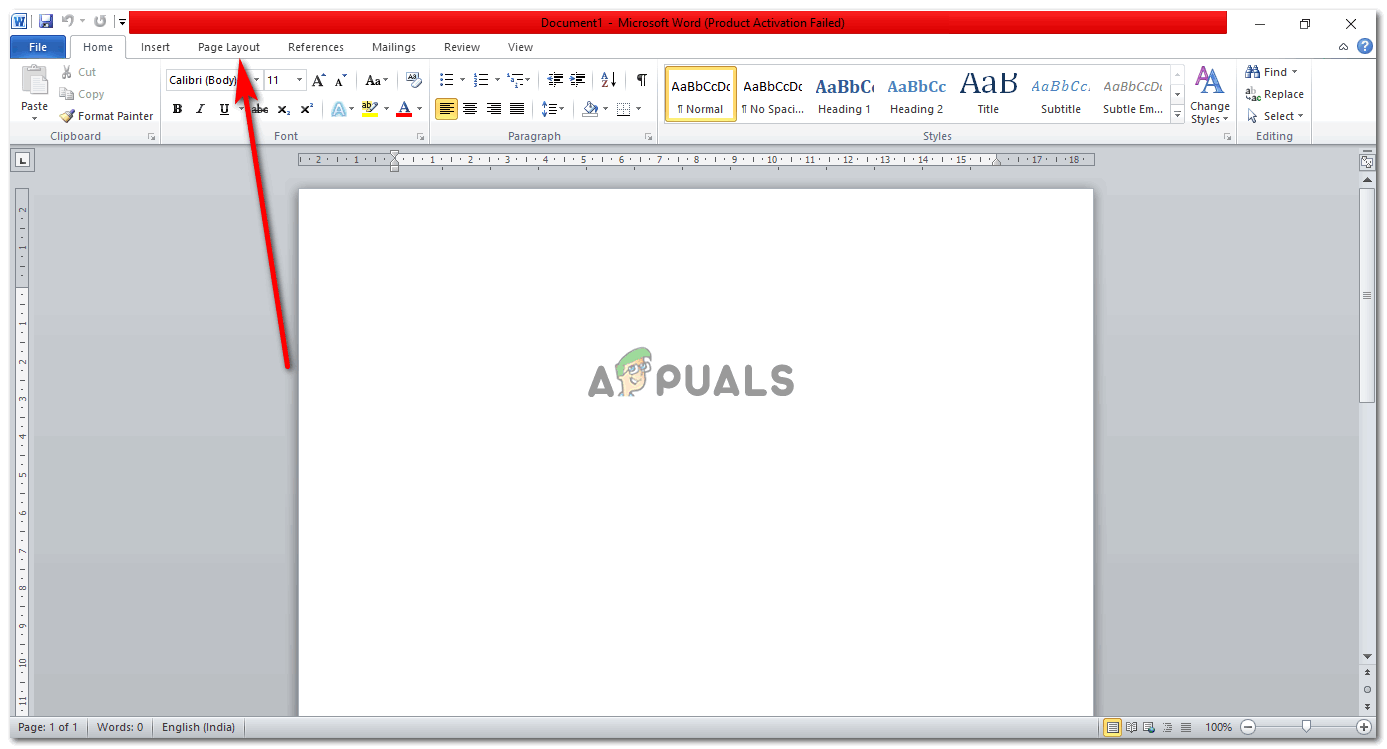Click the zoom slider handle
Screen dimensions: 1387x749
(1305, 727)
